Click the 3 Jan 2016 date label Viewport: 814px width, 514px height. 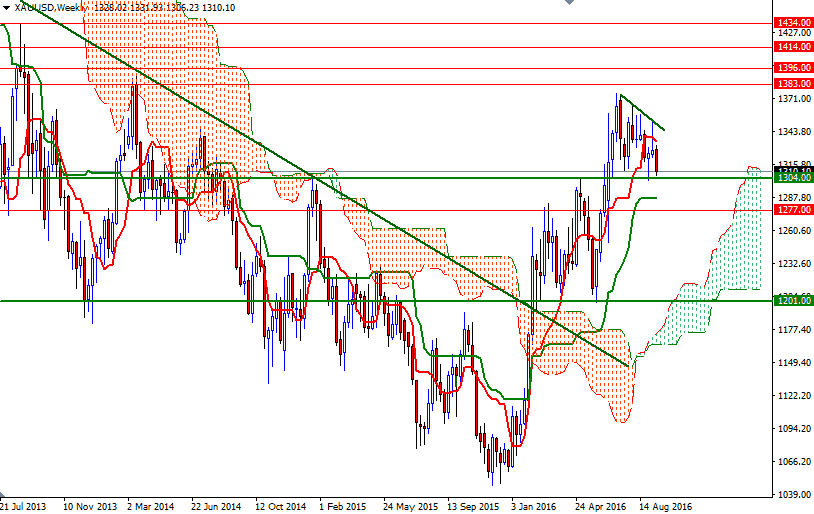(x=533, y=506)
